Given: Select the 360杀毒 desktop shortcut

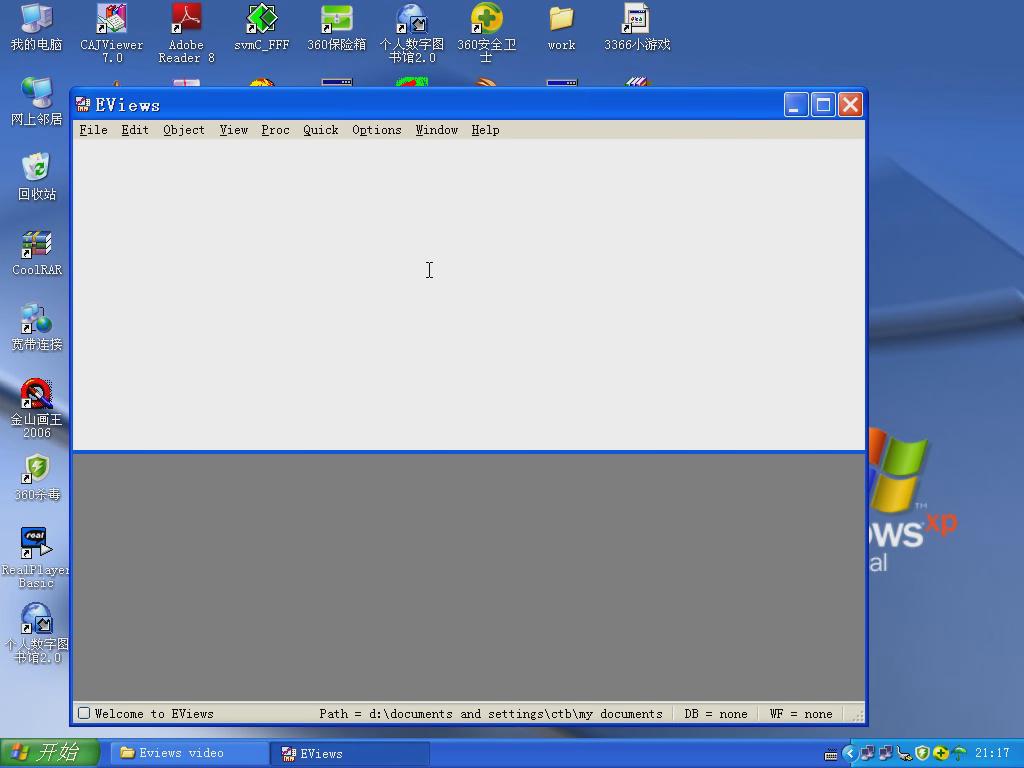Looking at the screenshot, I should coord(37,479).
